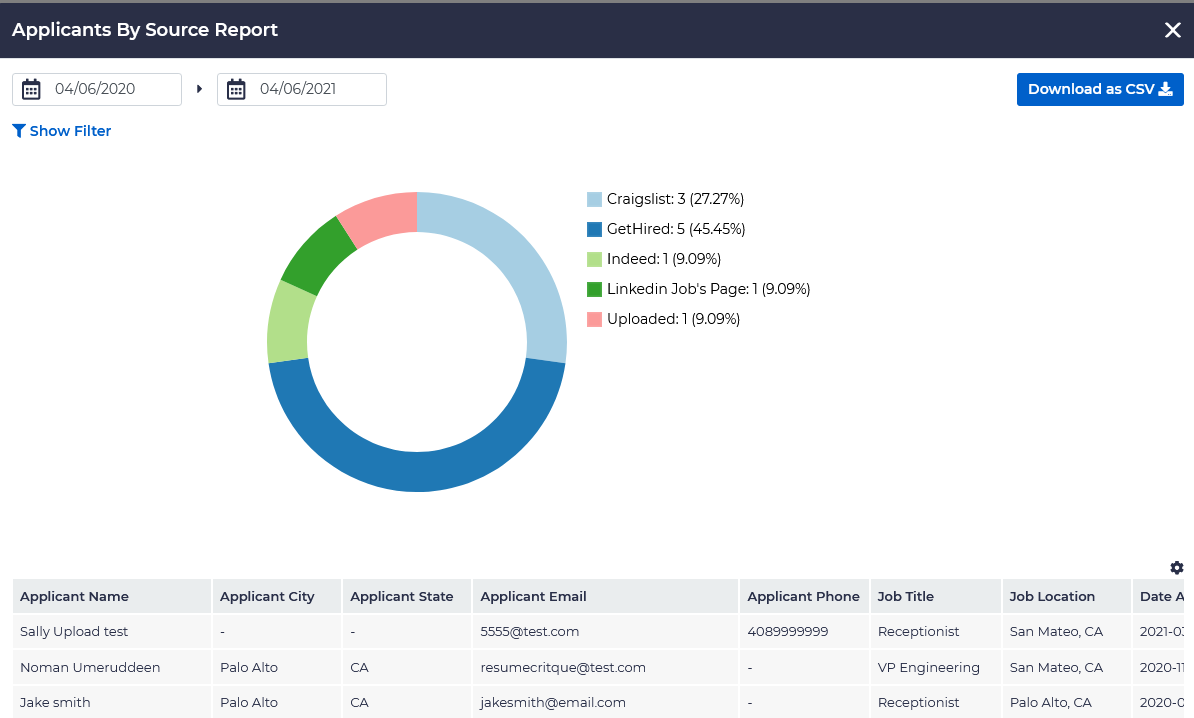This screenshot has height=718, width=1194.
Task: Expand the Show Filter panel
Action: [70, 131]
